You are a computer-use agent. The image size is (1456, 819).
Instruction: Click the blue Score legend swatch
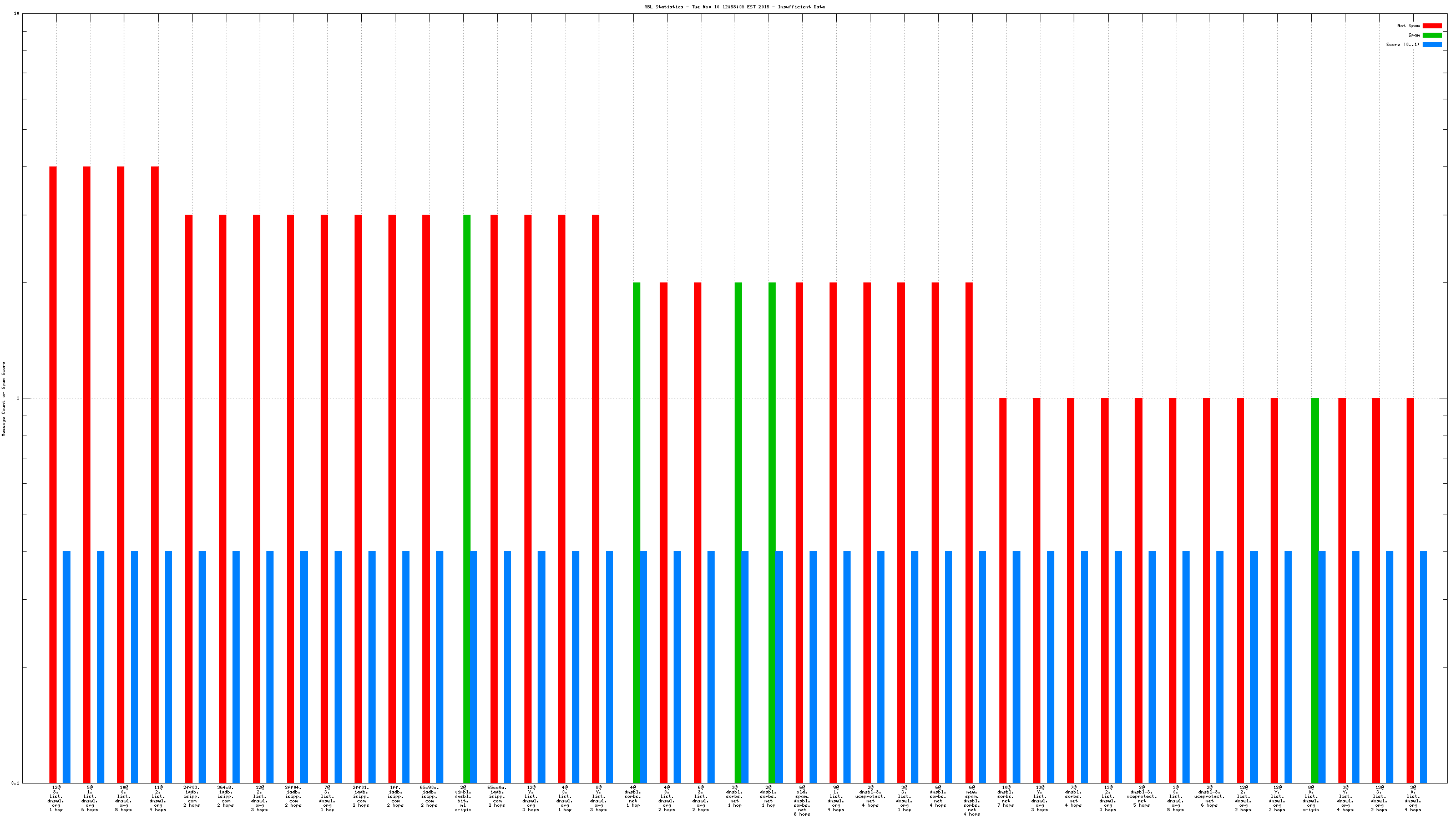pos(1432,44)
